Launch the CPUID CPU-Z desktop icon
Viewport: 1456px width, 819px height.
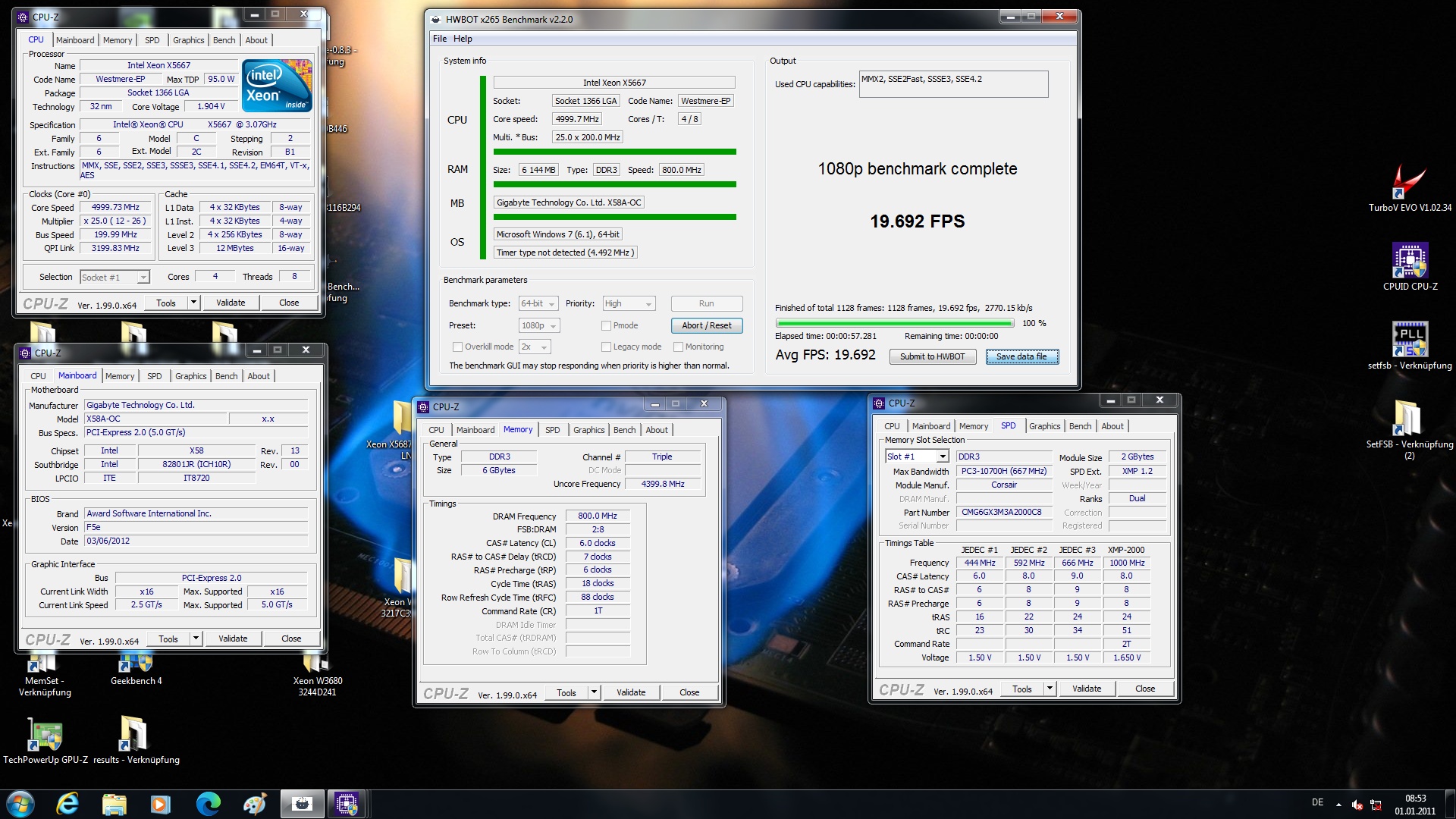pos(1410,265)
